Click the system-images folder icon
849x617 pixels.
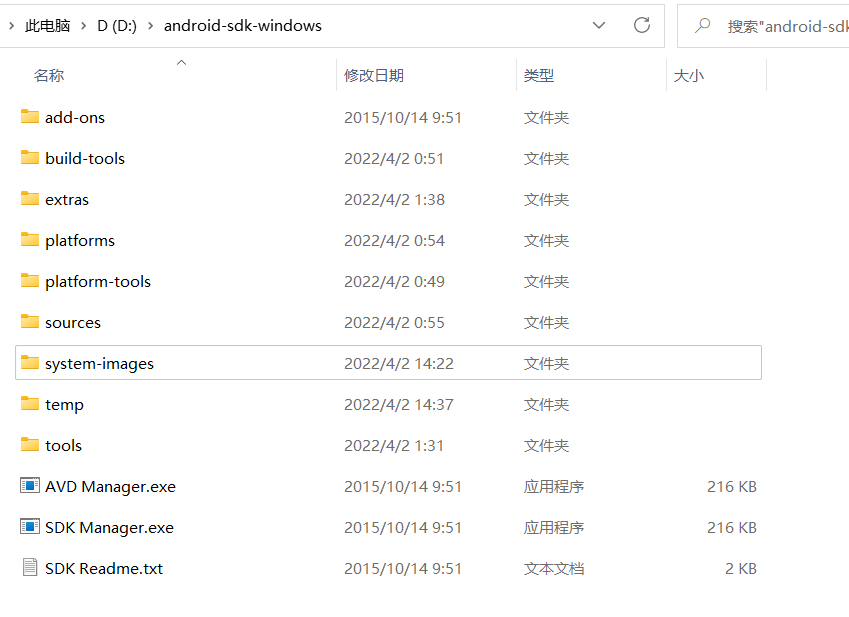tap(30, 363)
